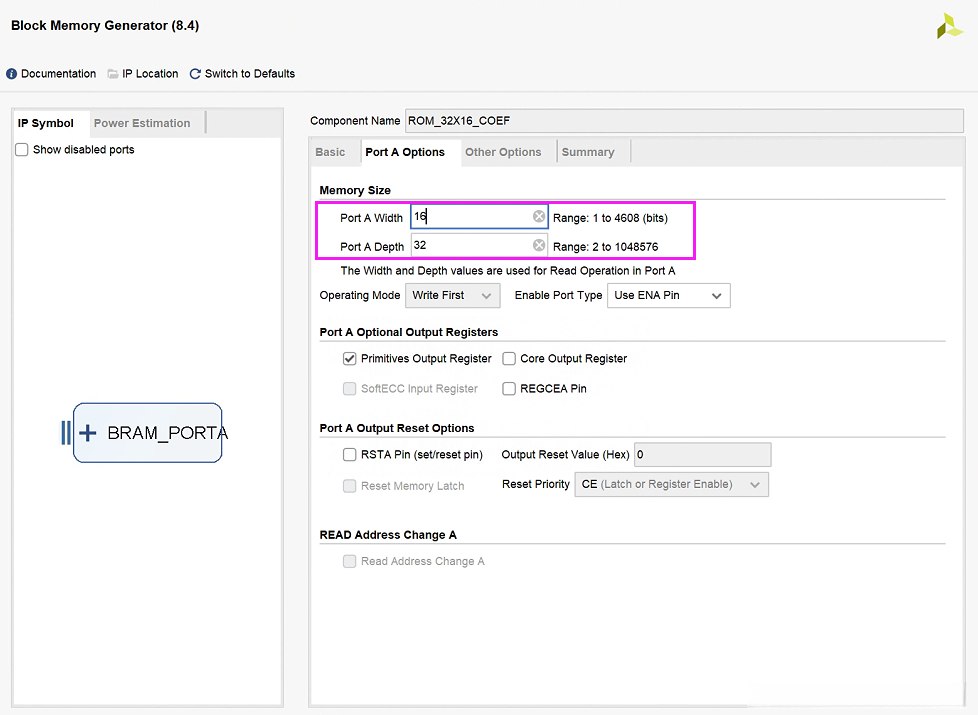The width and height of the screenshot is (978, 715).
Task: Enable RSTA Pin set/reset pin checkbox
Action: click(x=350, y=455)
